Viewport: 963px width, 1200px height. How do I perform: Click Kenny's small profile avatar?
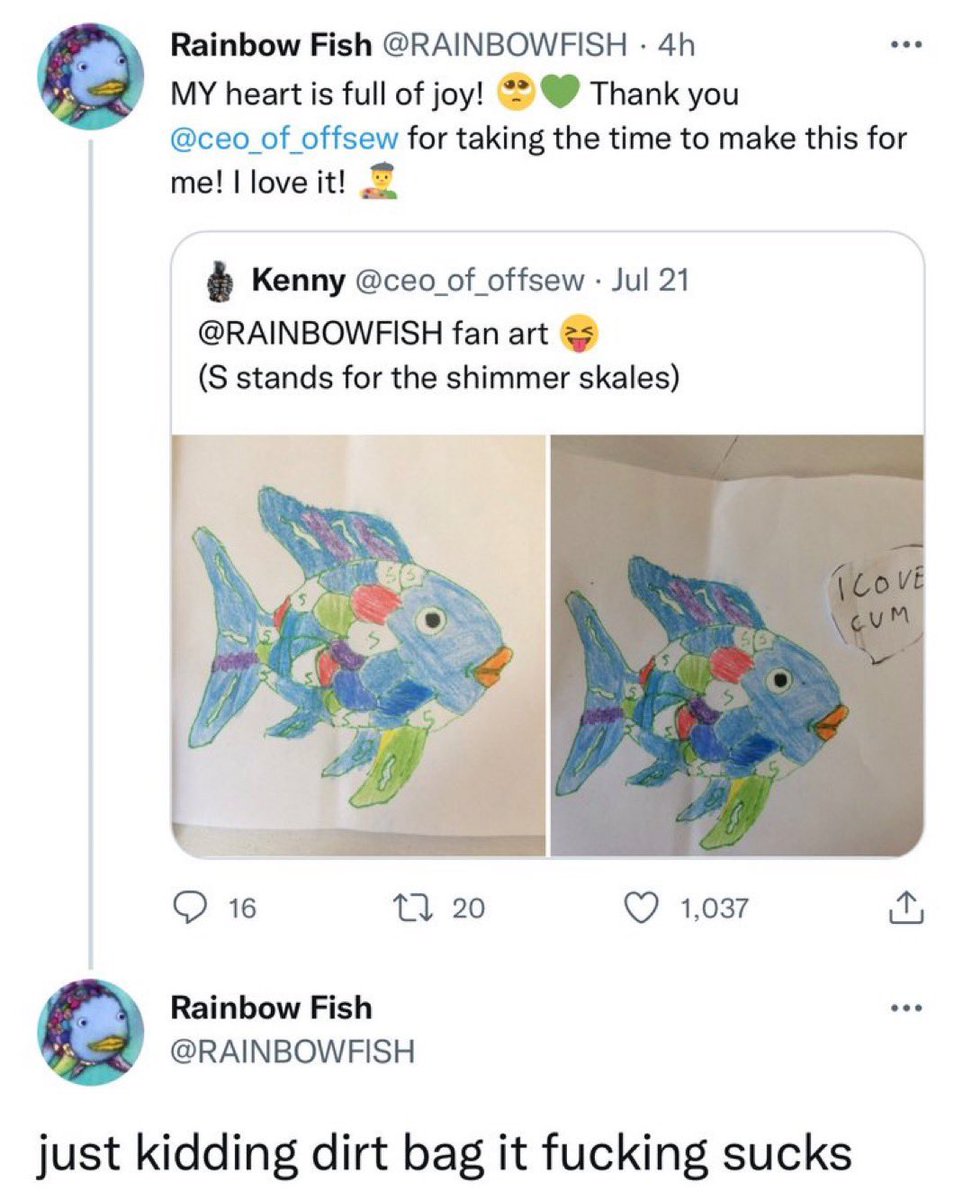[x=224, y=283]
